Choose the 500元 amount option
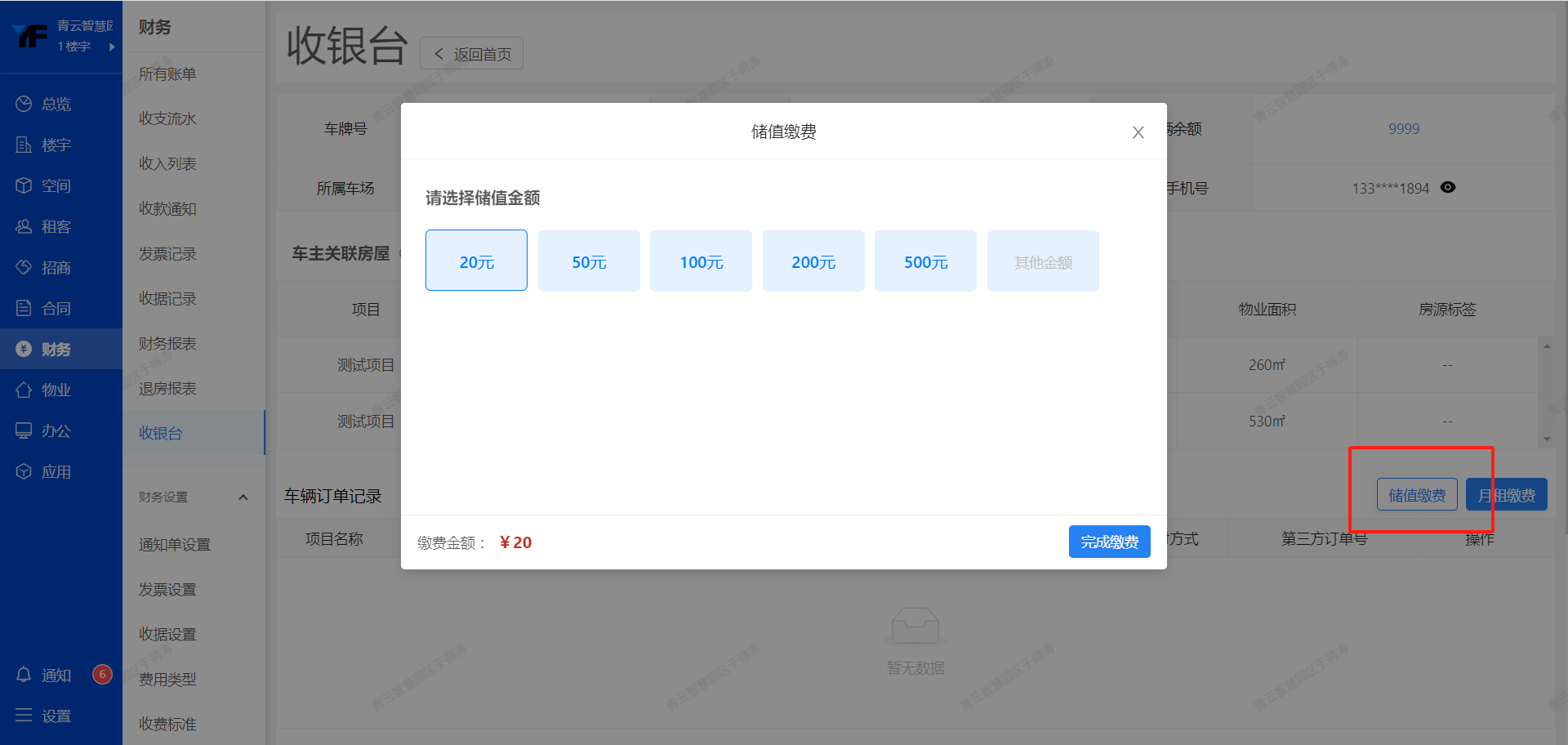Image resolution: width=1568 pixels, height=745 pixels. pyautogui.click(x=925, y=261)
